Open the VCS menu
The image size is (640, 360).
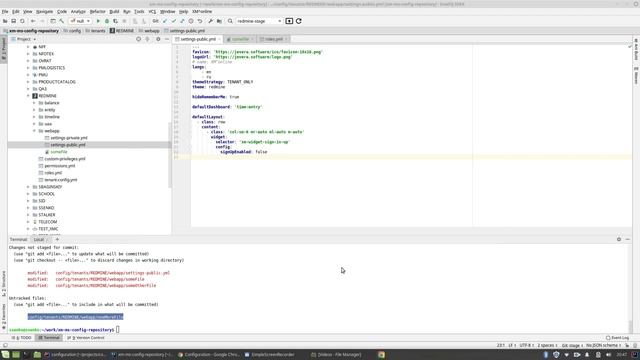click(152, 11)
